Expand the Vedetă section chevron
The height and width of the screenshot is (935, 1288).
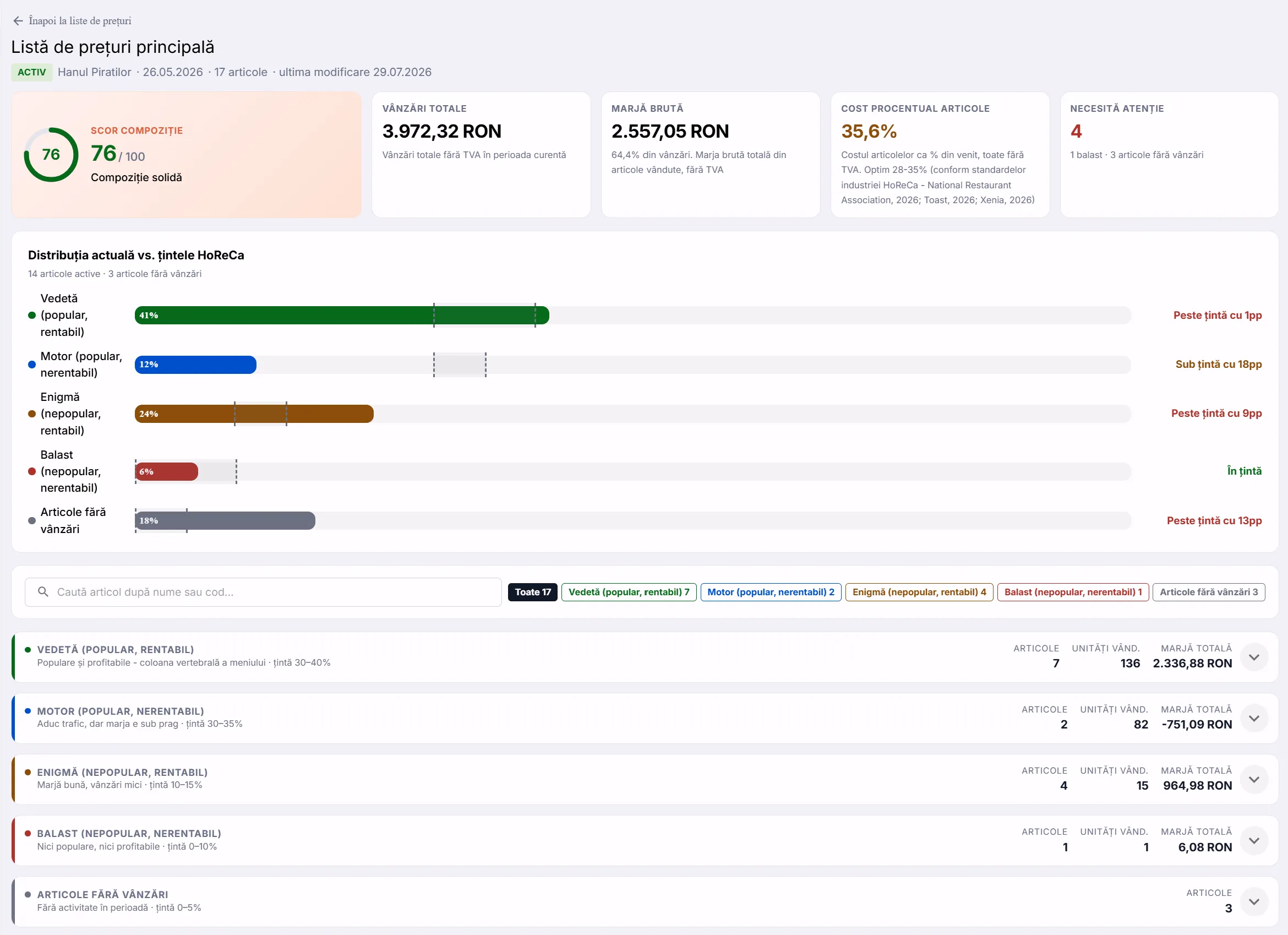(1254, 657)
